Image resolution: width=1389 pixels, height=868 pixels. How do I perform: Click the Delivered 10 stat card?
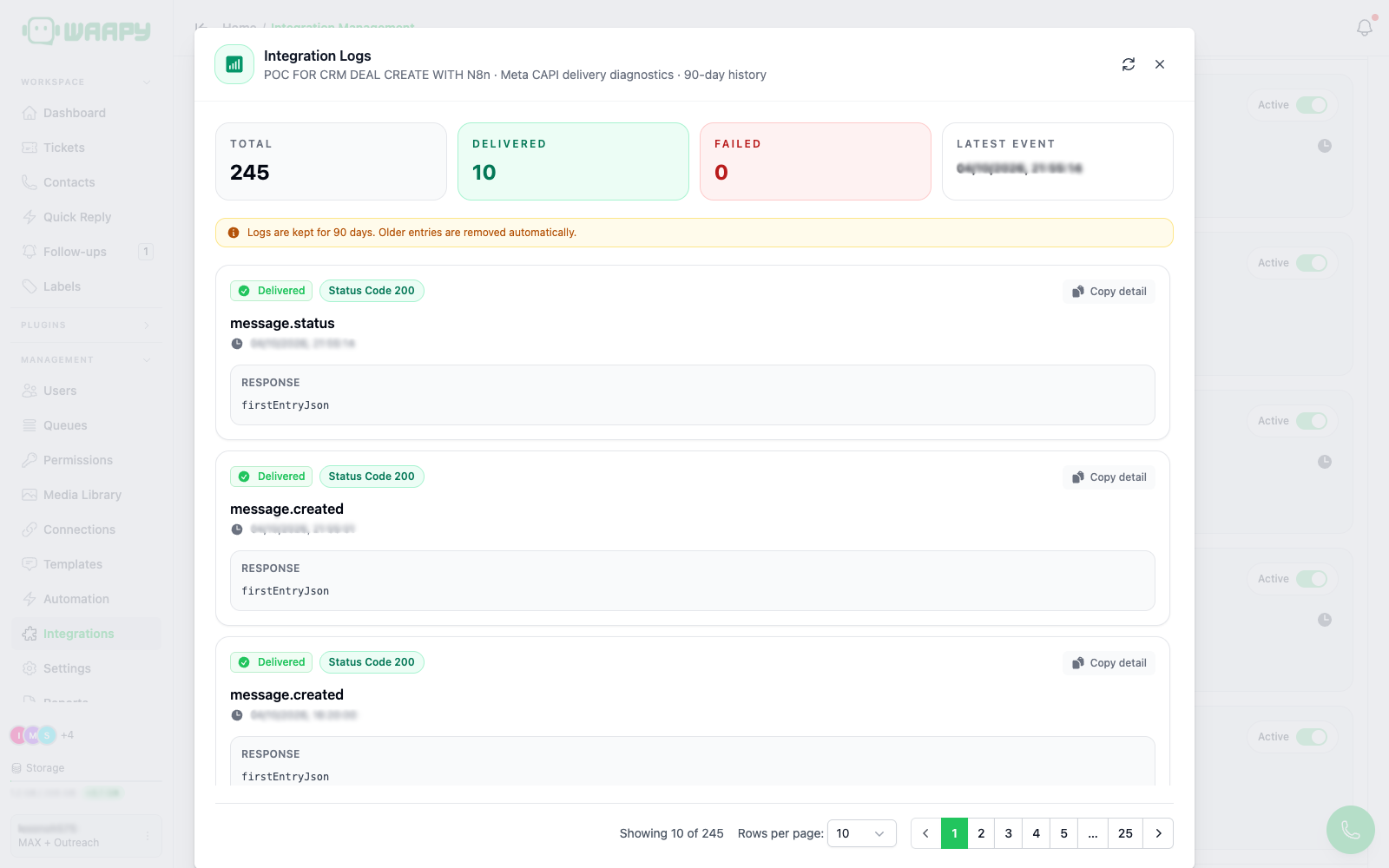point(573,161)
